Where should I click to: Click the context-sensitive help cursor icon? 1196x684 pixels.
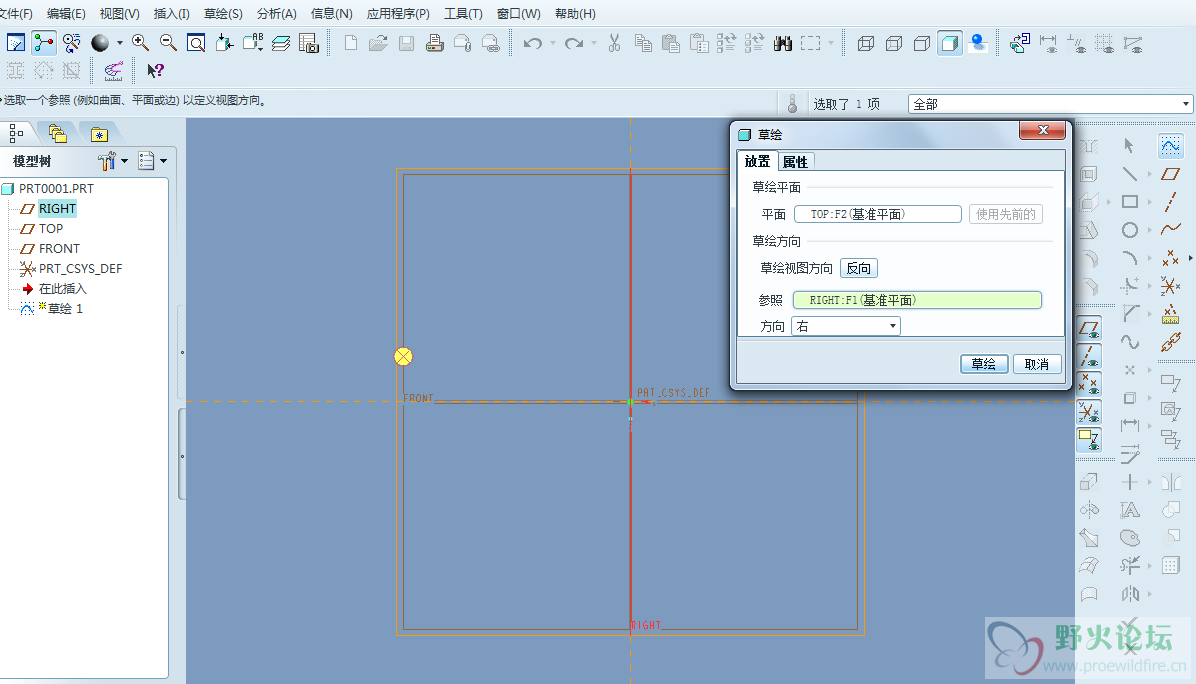pyautogui.click(x=156, y=71)
